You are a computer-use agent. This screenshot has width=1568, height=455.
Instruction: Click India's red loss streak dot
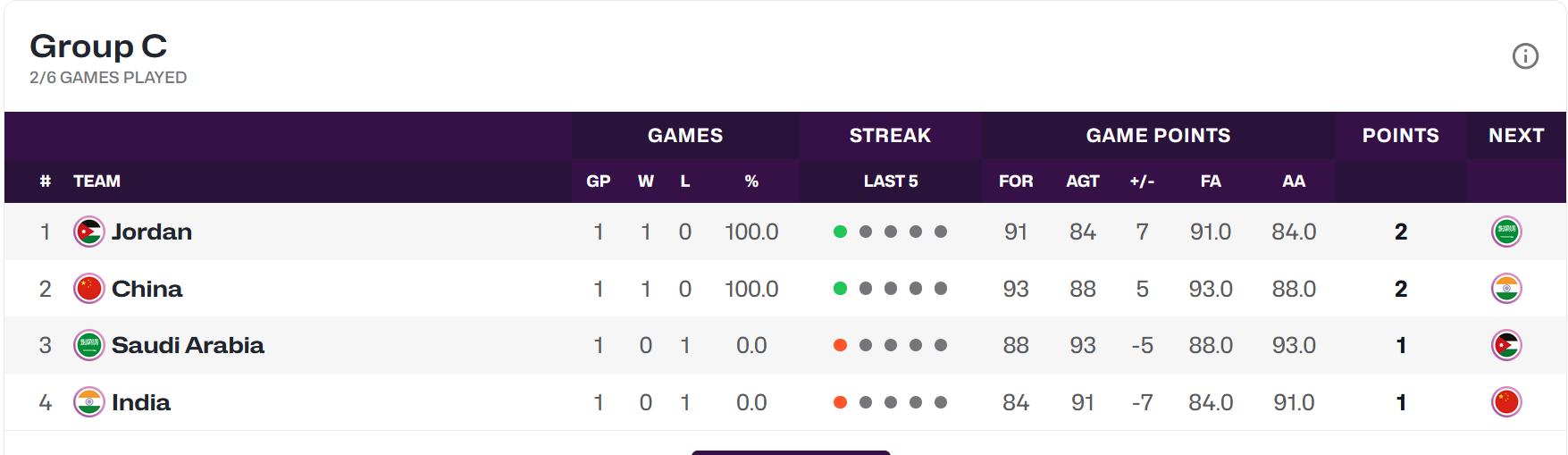pyautogui.click(x=840, y=402)
